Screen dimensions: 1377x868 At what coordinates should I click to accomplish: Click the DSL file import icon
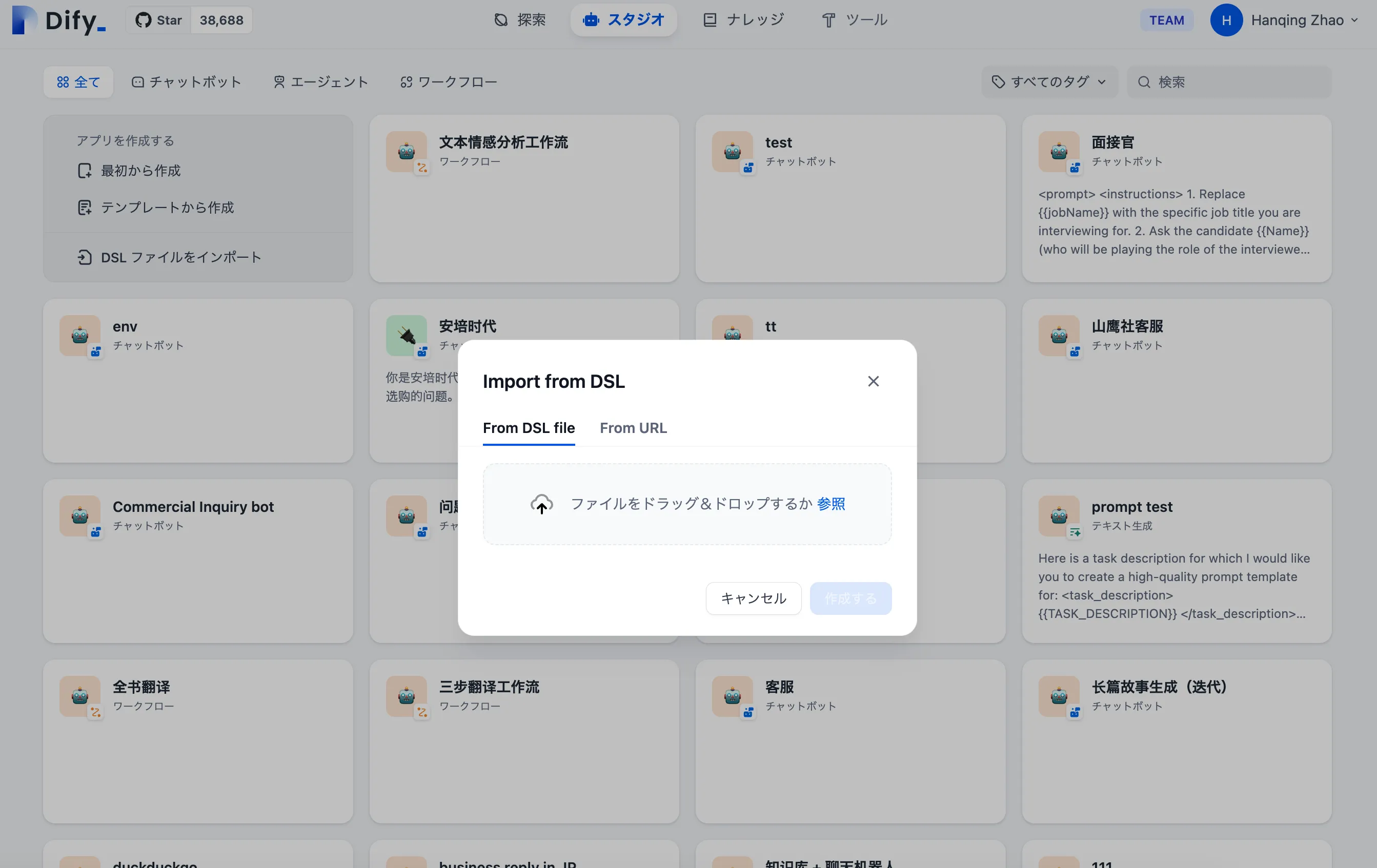click(x=85, y=257)
